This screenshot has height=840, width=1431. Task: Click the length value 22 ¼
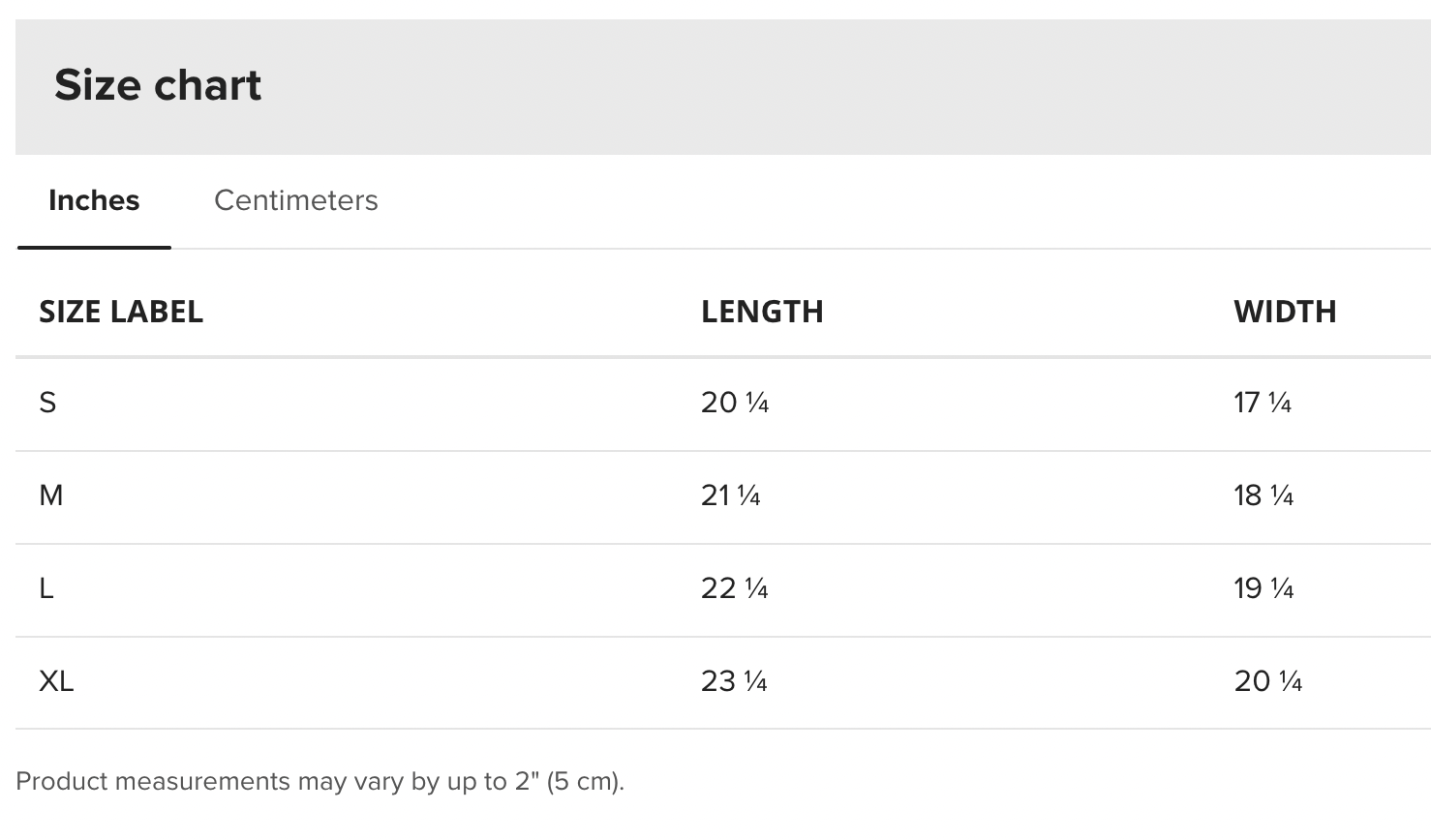pos(735,588)
